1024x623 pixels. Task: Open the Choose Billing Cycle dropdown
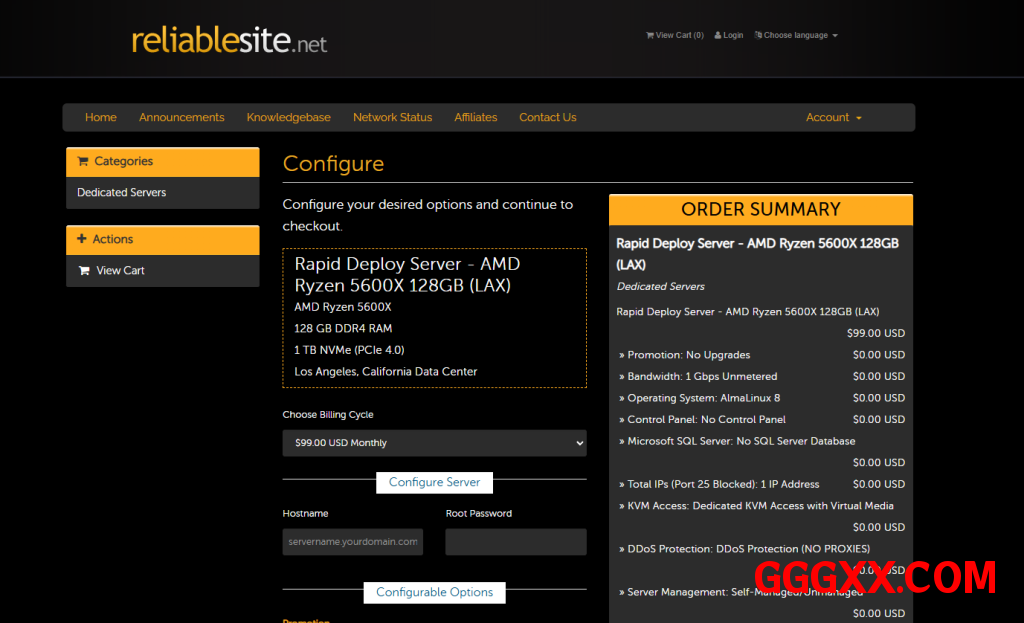click(434, 443)
